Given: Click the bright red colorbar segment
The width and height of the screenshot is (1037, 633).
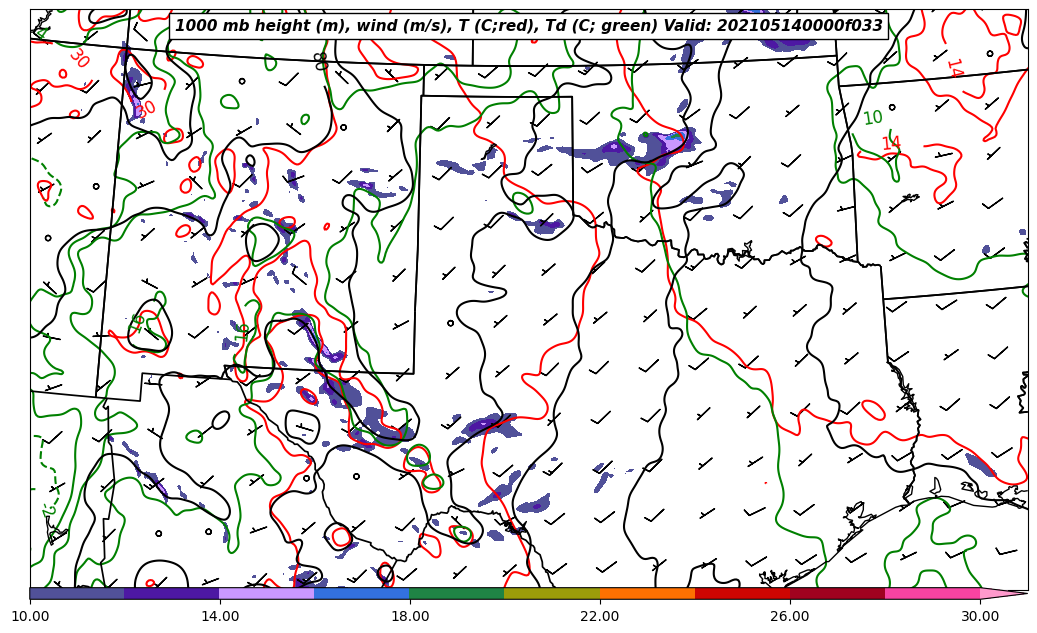Looking at the screenshot, I should click(x=742, y=593).
